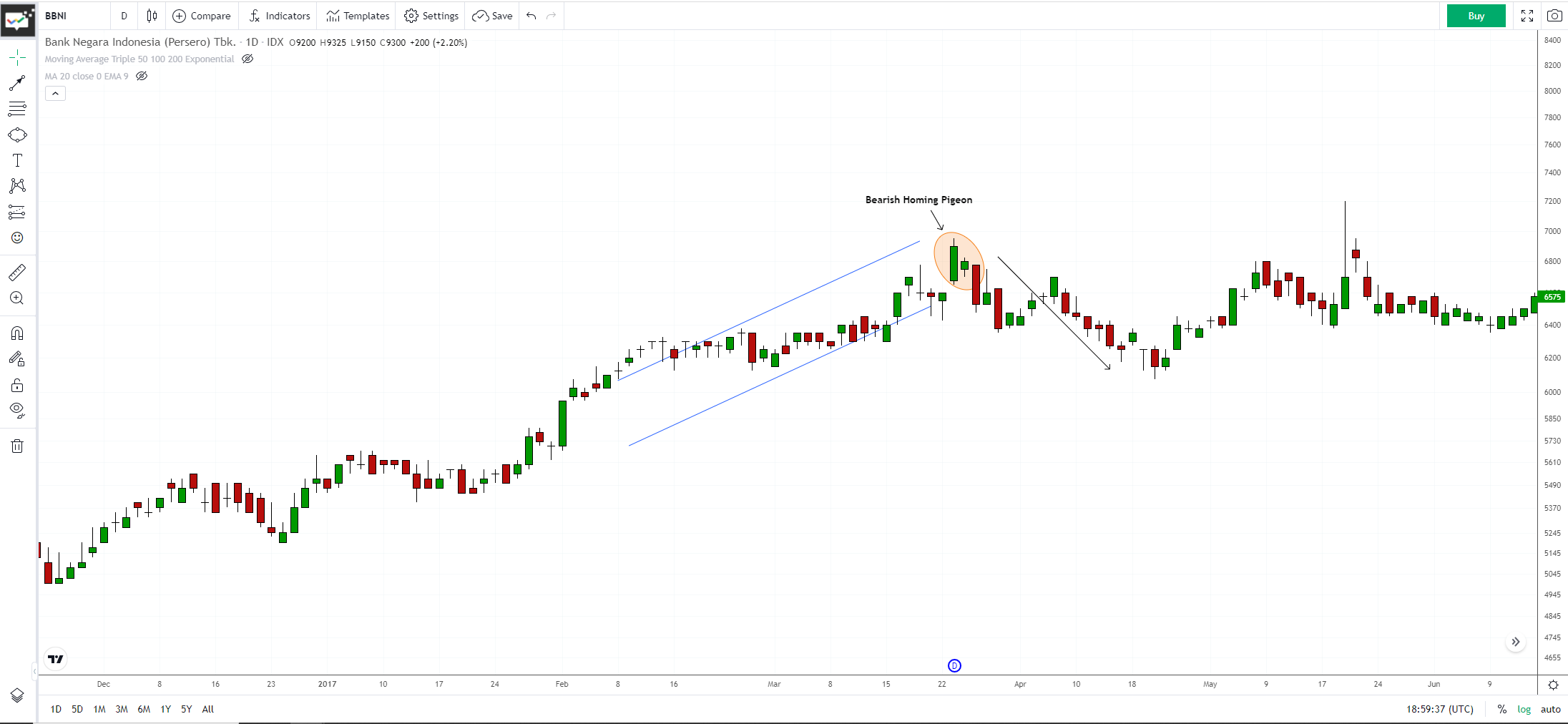Screen dimensions: 1568x724
Task: Click the TradingView logo on chart
Action: (x=55, y=659)
